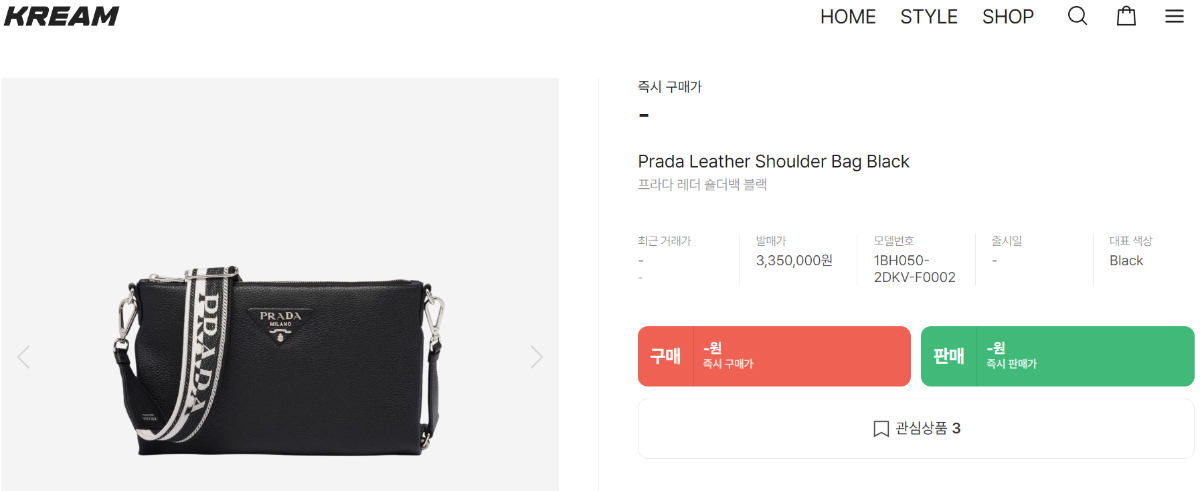1200x491 pixels.
Task: Click the red 구매 buy button
Action: 774,356
